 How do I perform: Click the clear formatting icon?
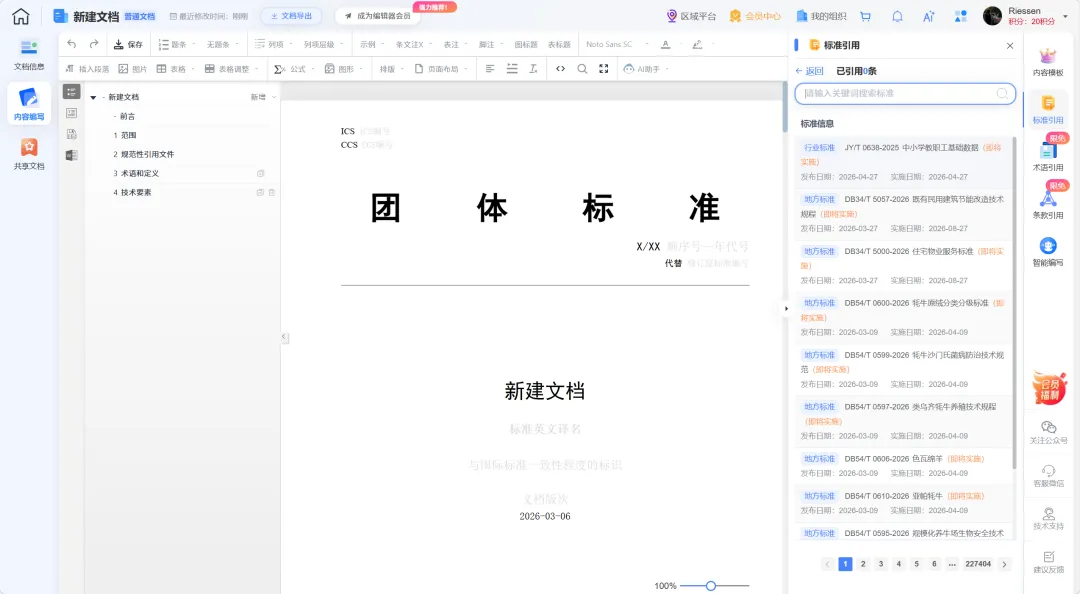click(533, 69)
